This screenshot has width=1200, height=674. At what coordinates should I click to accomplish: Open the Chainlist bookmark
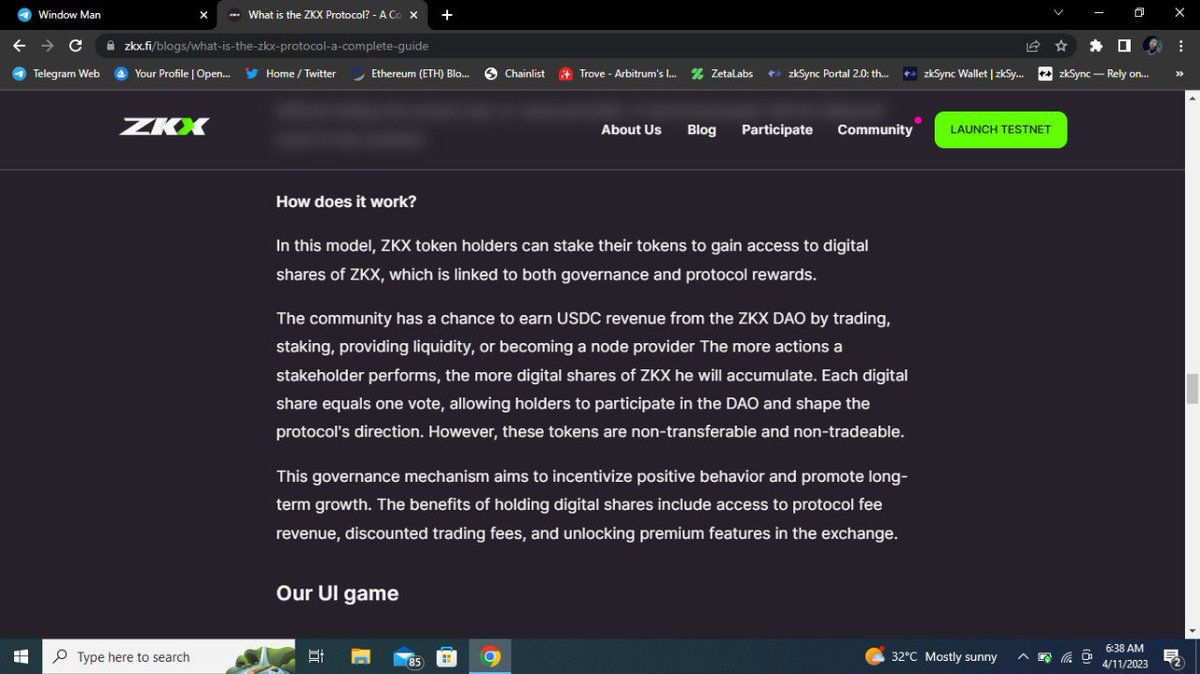click(x=515, y=73)
